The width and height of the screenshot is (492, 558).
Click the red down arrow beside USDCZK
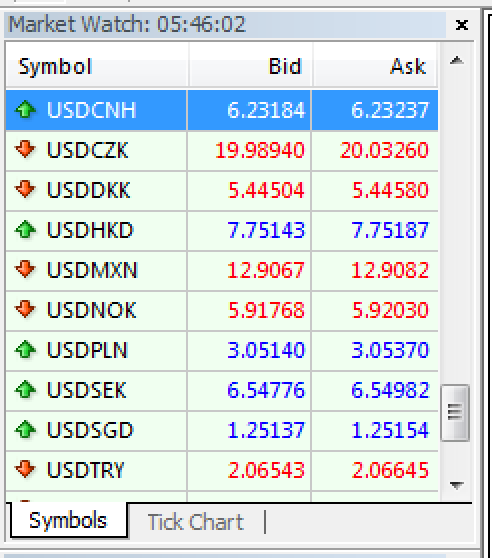point(25,149)
